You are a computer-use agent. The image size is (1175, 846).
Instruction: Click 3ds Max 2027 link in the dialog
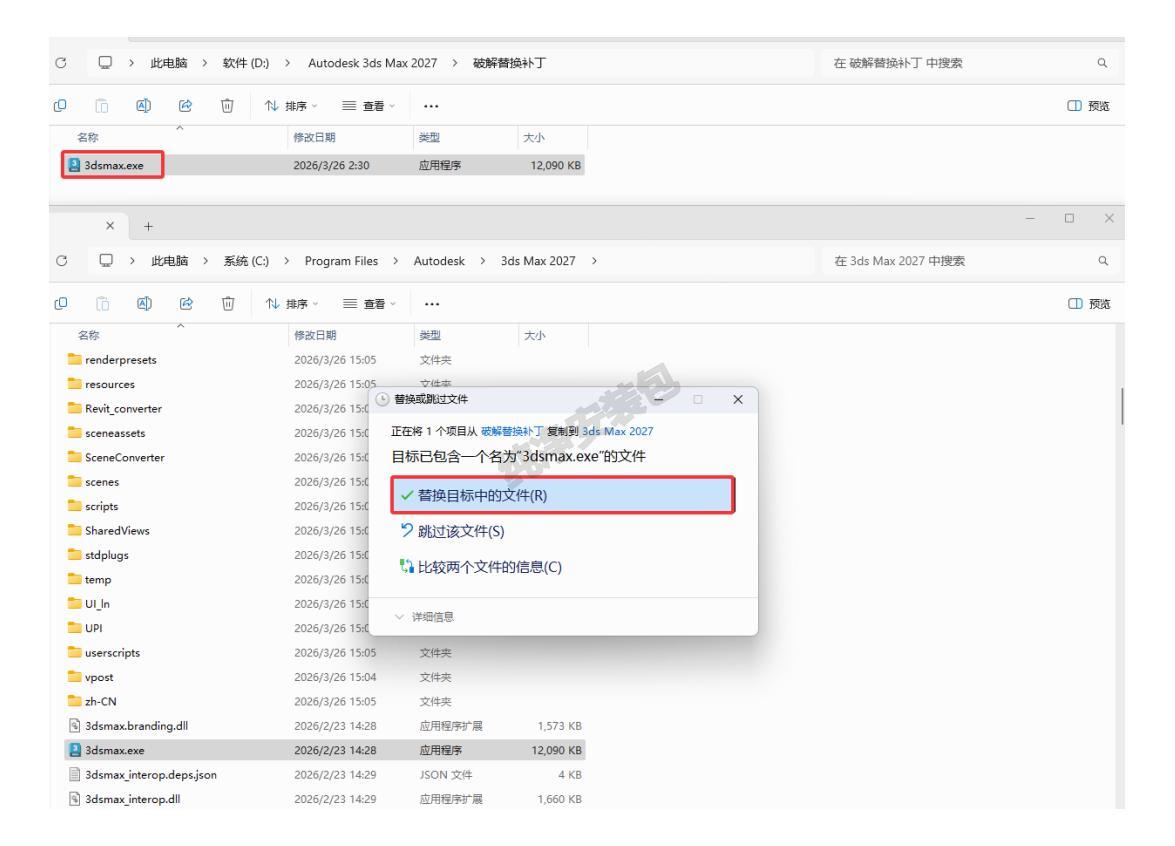click(x=617, y=432)
